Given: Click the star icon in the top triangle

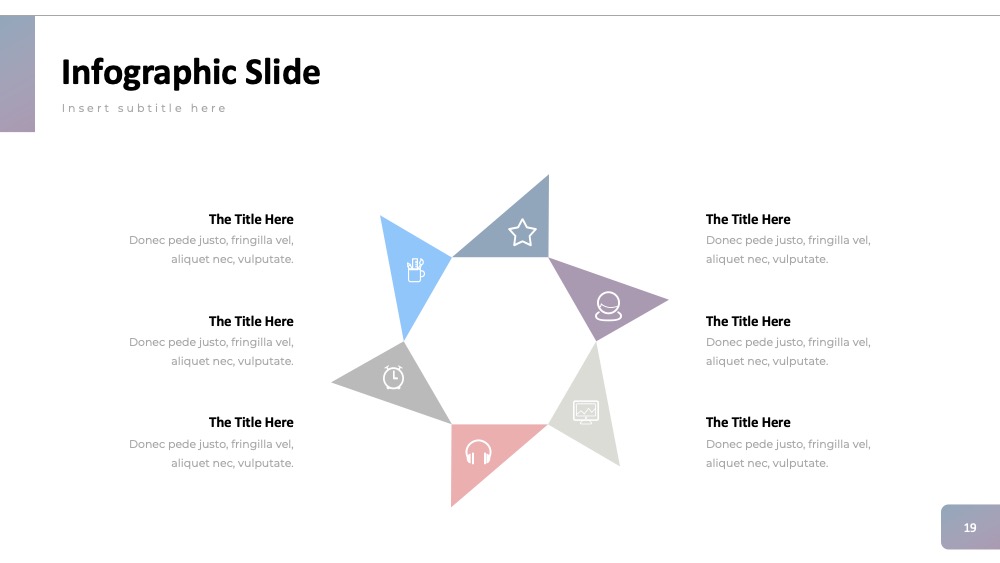Looking at the screenshot, I should pos(522,232).
